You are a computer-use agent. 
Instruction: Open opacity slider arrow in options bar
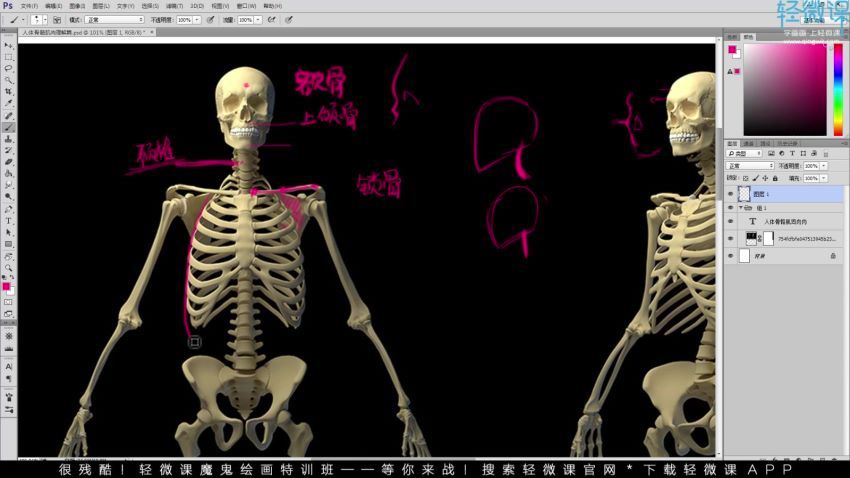coord(196,20)
